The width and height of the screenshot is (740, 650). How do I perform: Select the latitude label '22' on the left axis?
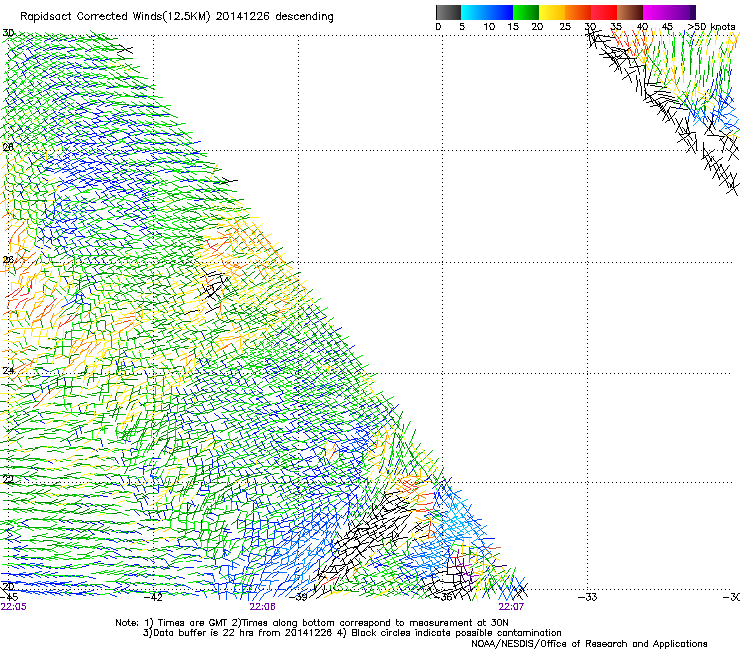click(8, 480)
